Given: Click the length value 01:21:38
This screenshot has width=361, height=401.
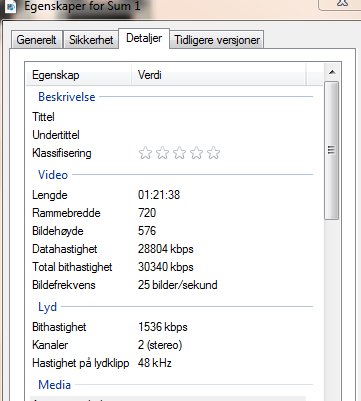Looking at the screenshot, I should (159, 195).
